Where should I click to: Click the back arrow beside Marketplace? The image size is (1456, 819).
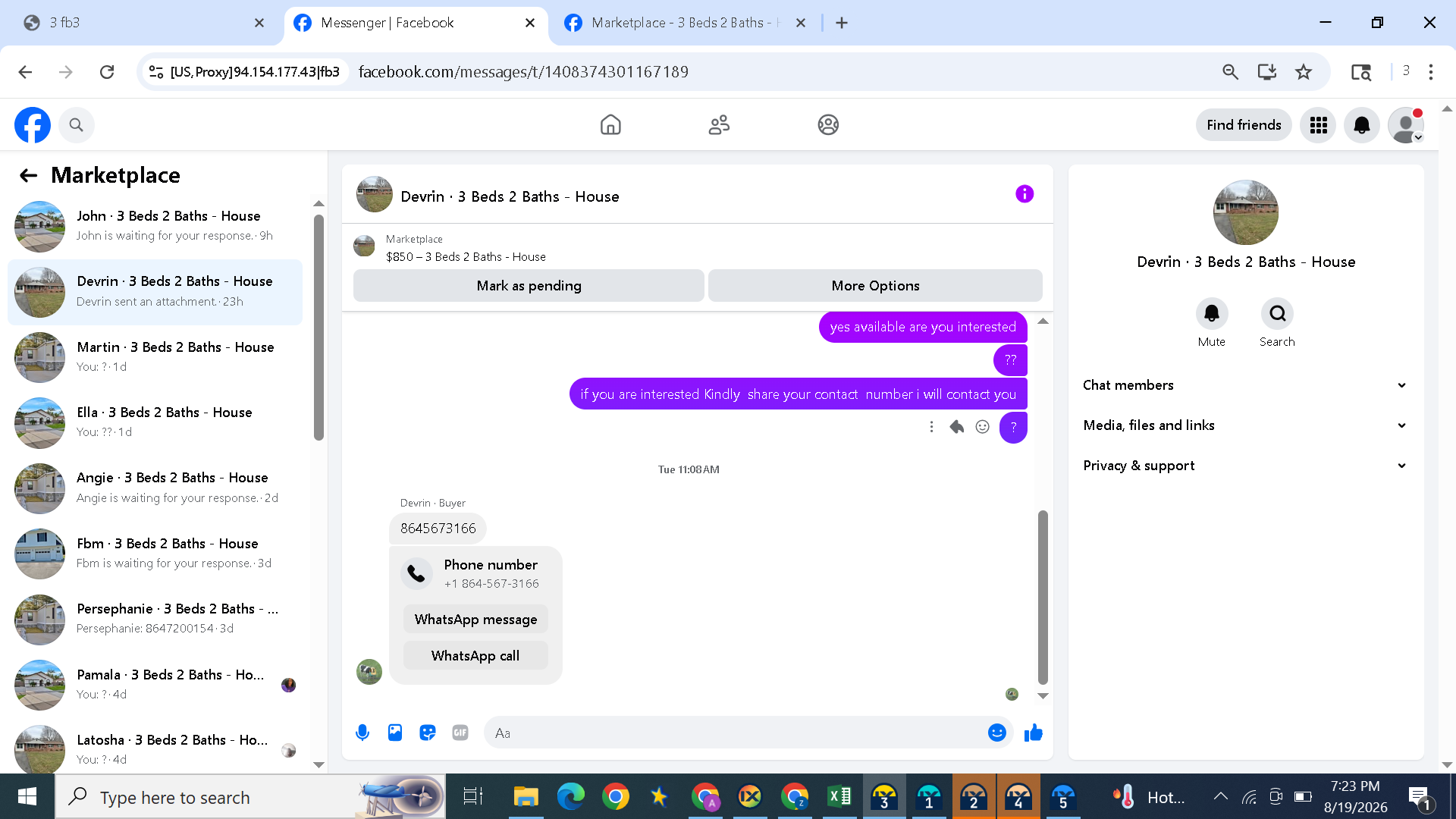29,176
